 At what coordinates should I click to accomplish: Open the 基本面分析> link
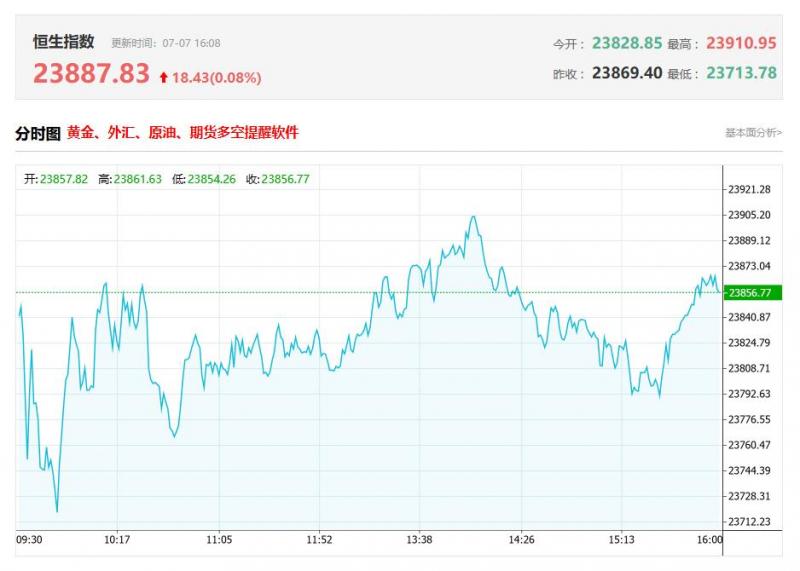click(753, 133)
